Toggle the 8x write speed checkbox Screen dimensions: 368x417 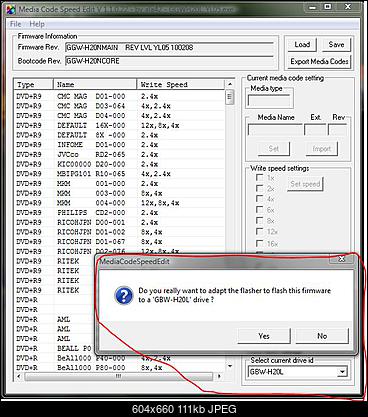pyautogui.click(x=259, y=221)
